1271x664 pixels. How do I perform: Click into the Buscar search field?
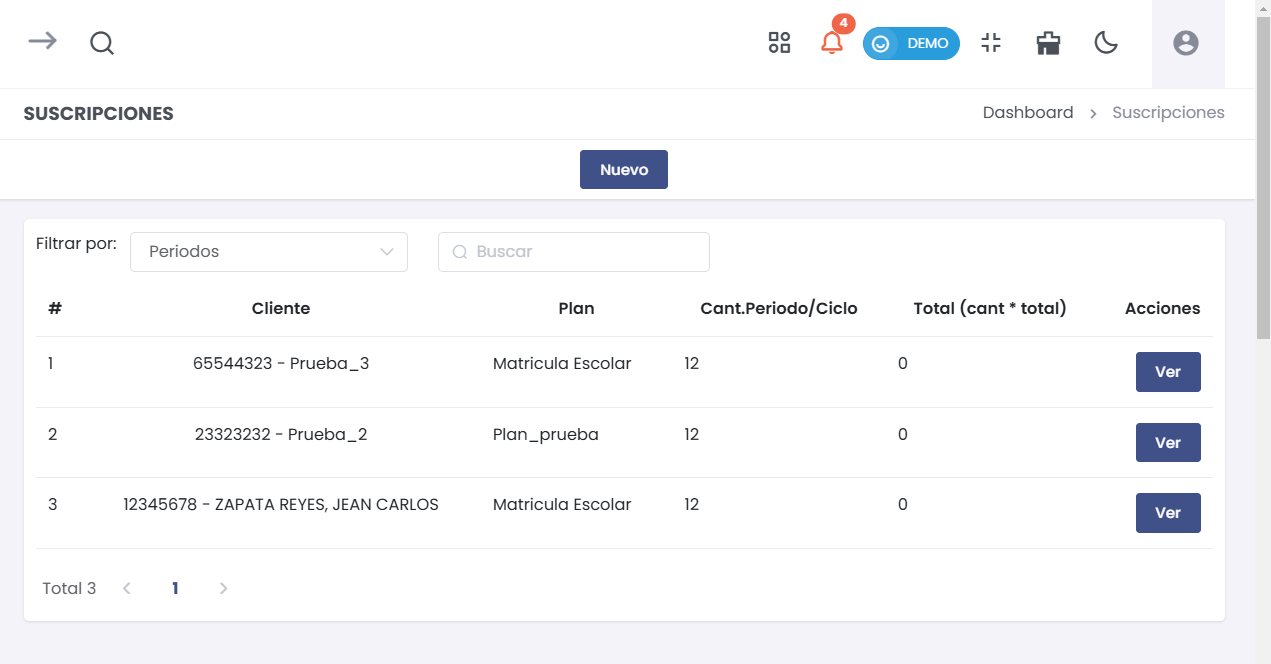tap(585, 252)
